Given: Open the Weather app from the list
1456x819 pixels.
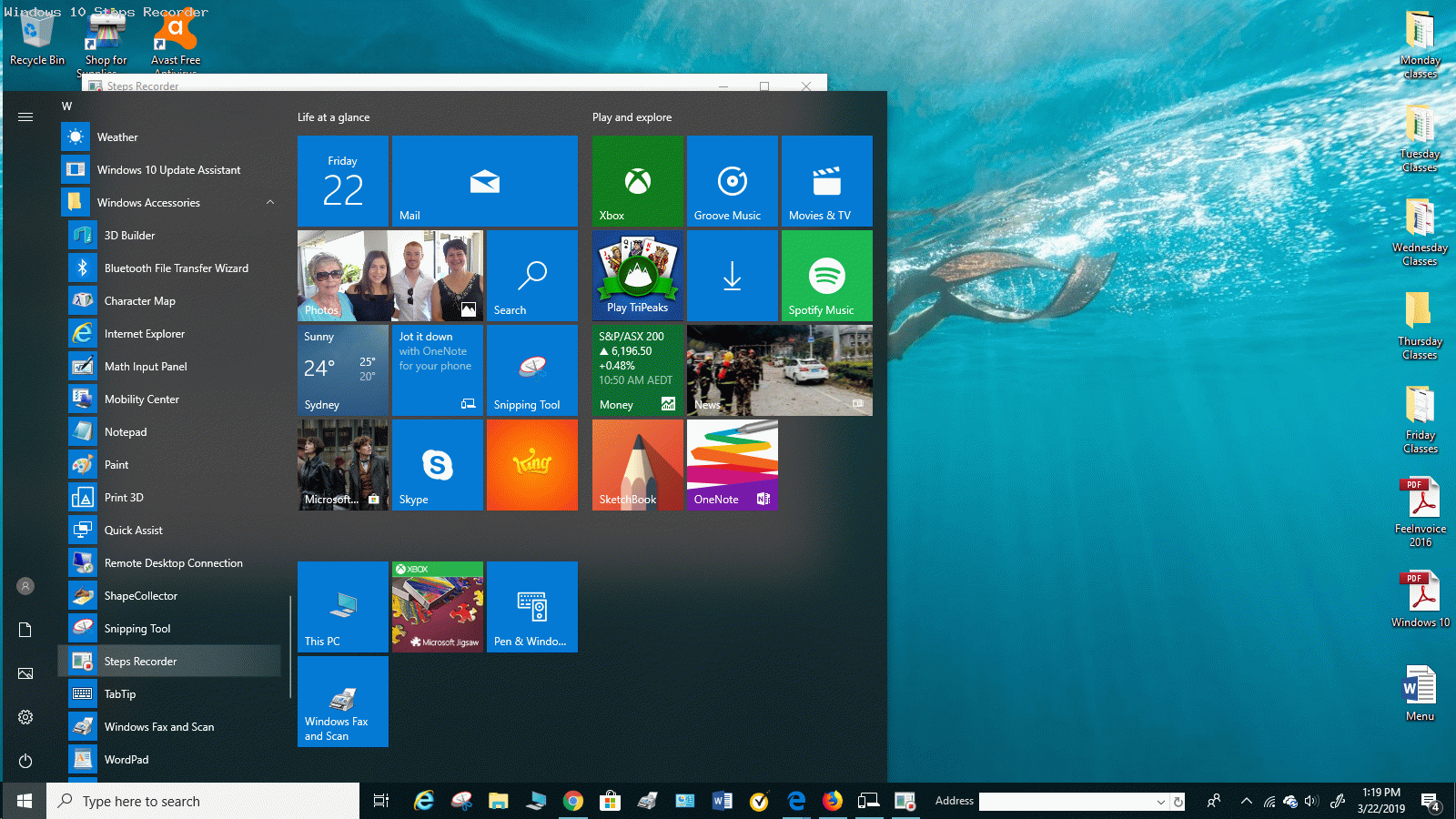Looking at the screenshot, I should 170,137.
